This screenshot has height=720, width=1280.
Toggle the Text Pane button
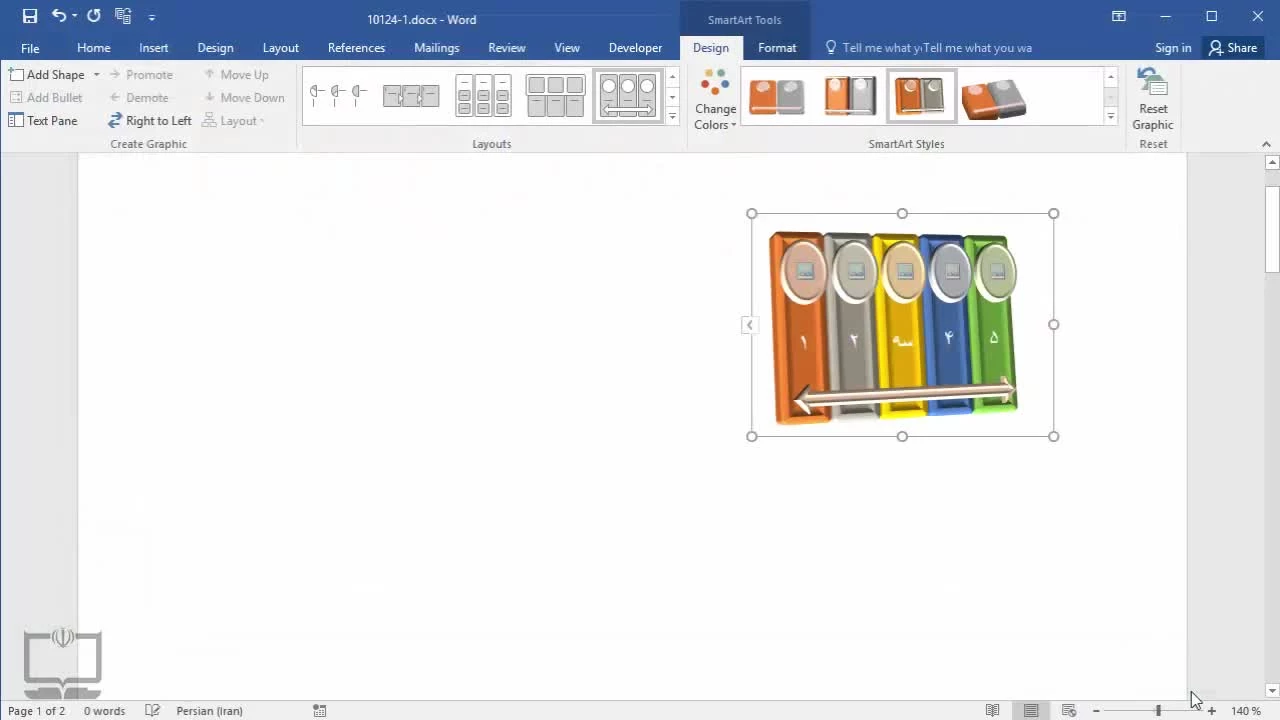(43, 121)
